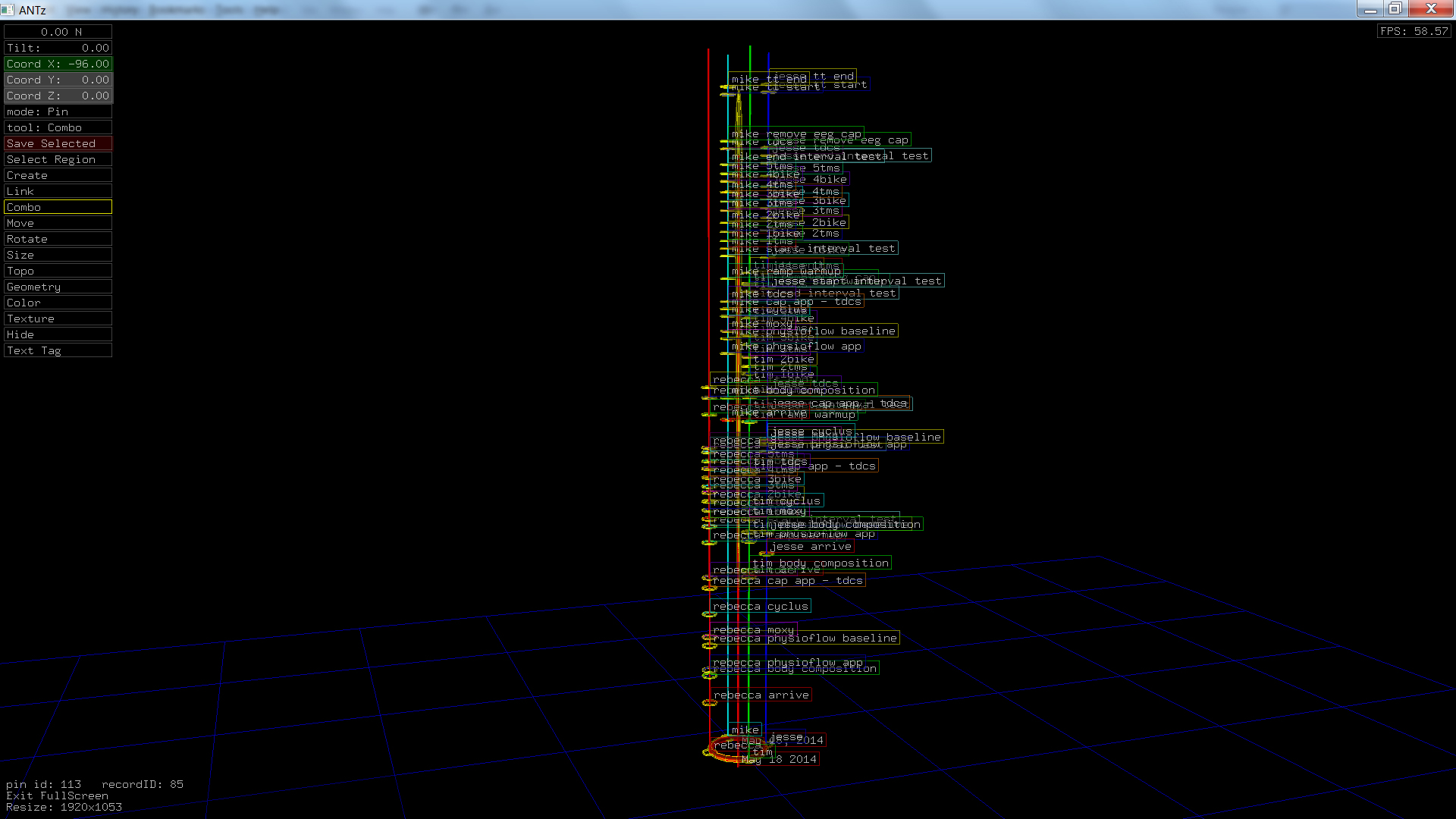This screenshot has height=819, width=1456.
Task: Choose the Size tool
Action: (x=58, y=255)
